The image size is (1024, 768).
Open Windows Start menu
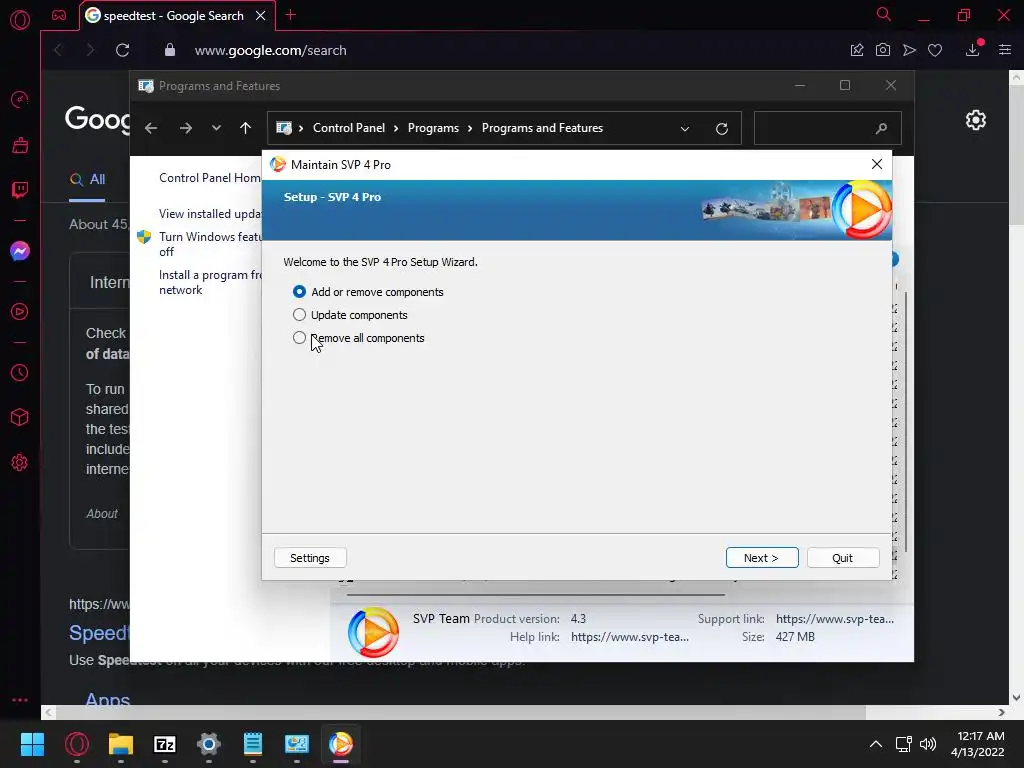coord(32,744)
